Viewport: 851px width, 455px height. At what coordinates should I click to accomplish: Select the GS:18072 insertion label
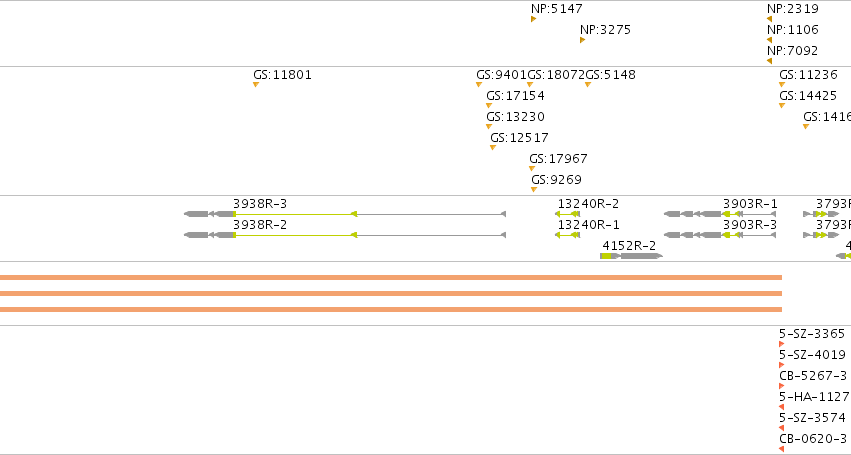(556, 75)
